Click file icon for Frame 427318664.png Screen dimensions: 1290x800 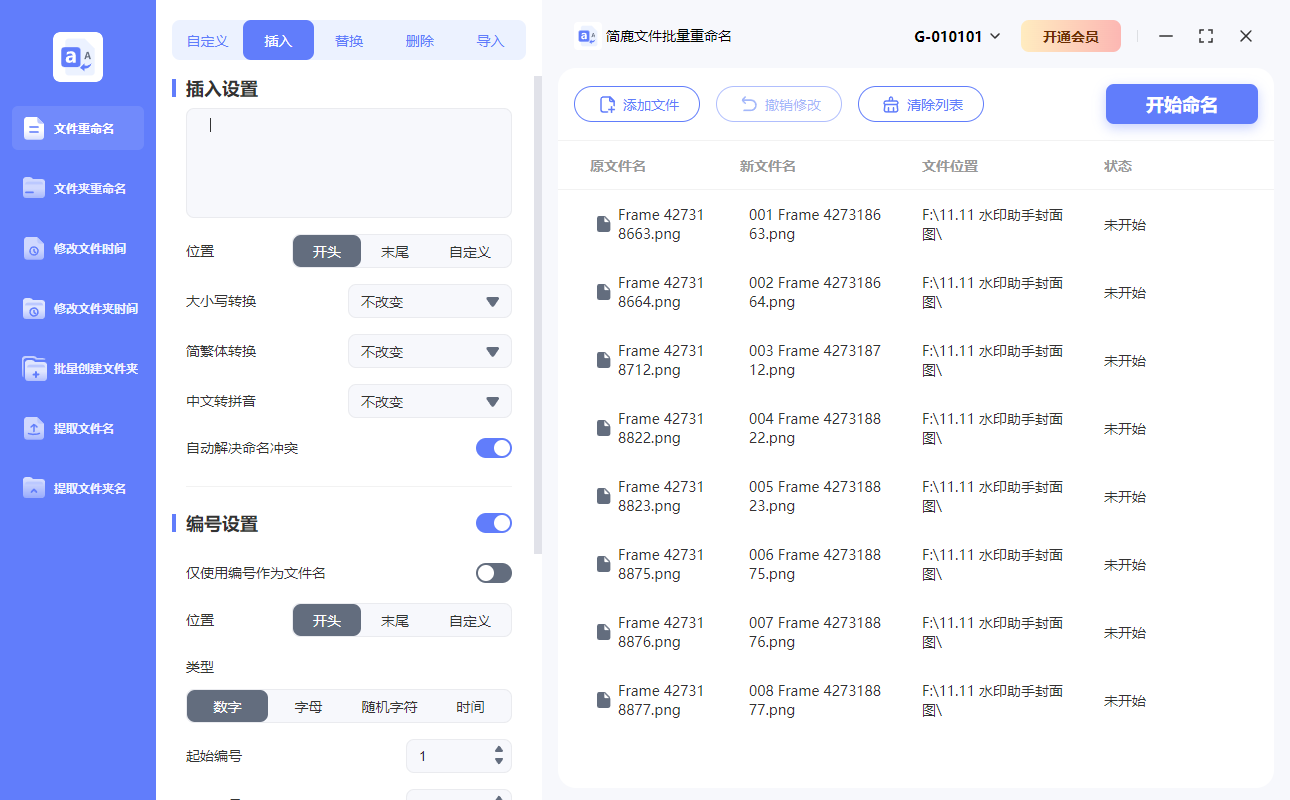[x=603, y=292]
